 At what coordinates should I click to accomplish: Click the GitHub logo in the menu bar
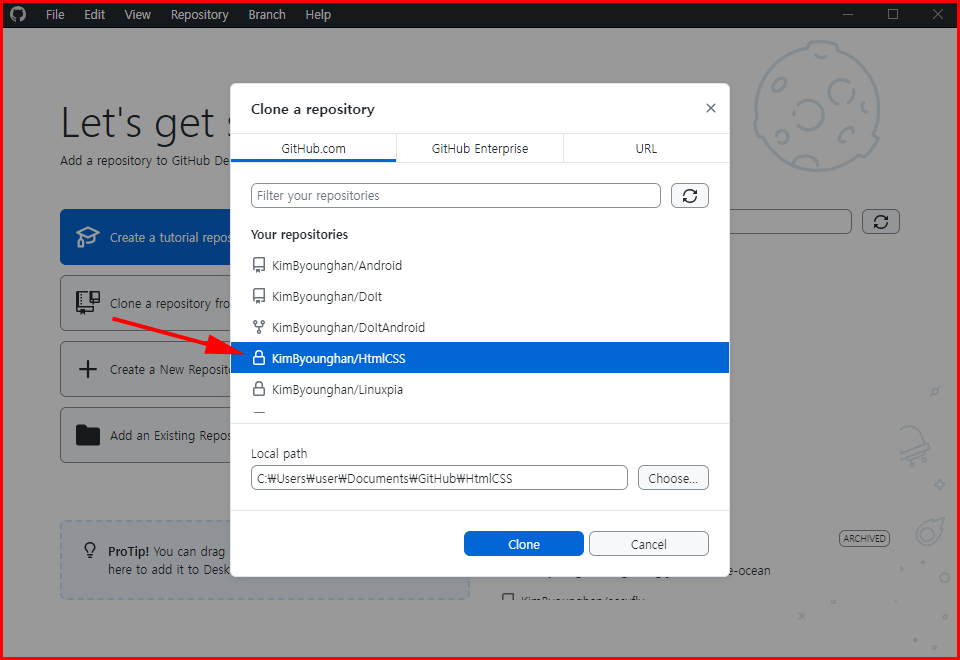pyautogui.click(x=18, y=13)
